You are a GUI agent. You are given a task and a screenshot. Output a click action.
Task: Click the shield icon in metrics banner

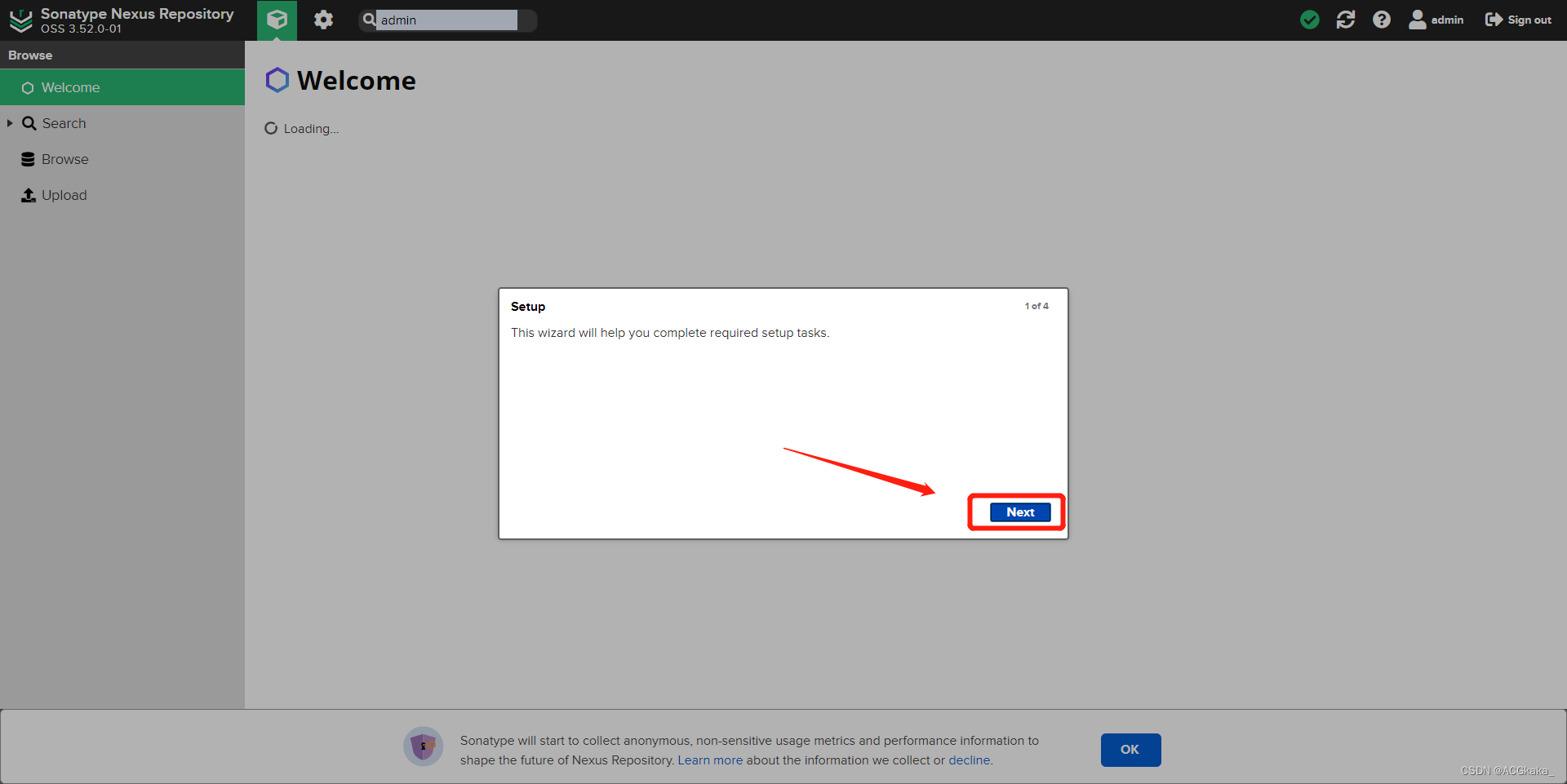[x=424, y=746]
